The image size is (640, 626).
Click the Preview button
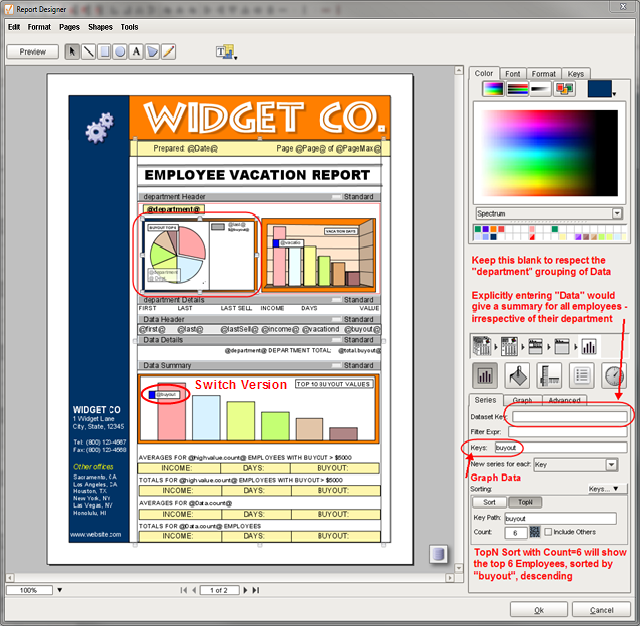33,52
